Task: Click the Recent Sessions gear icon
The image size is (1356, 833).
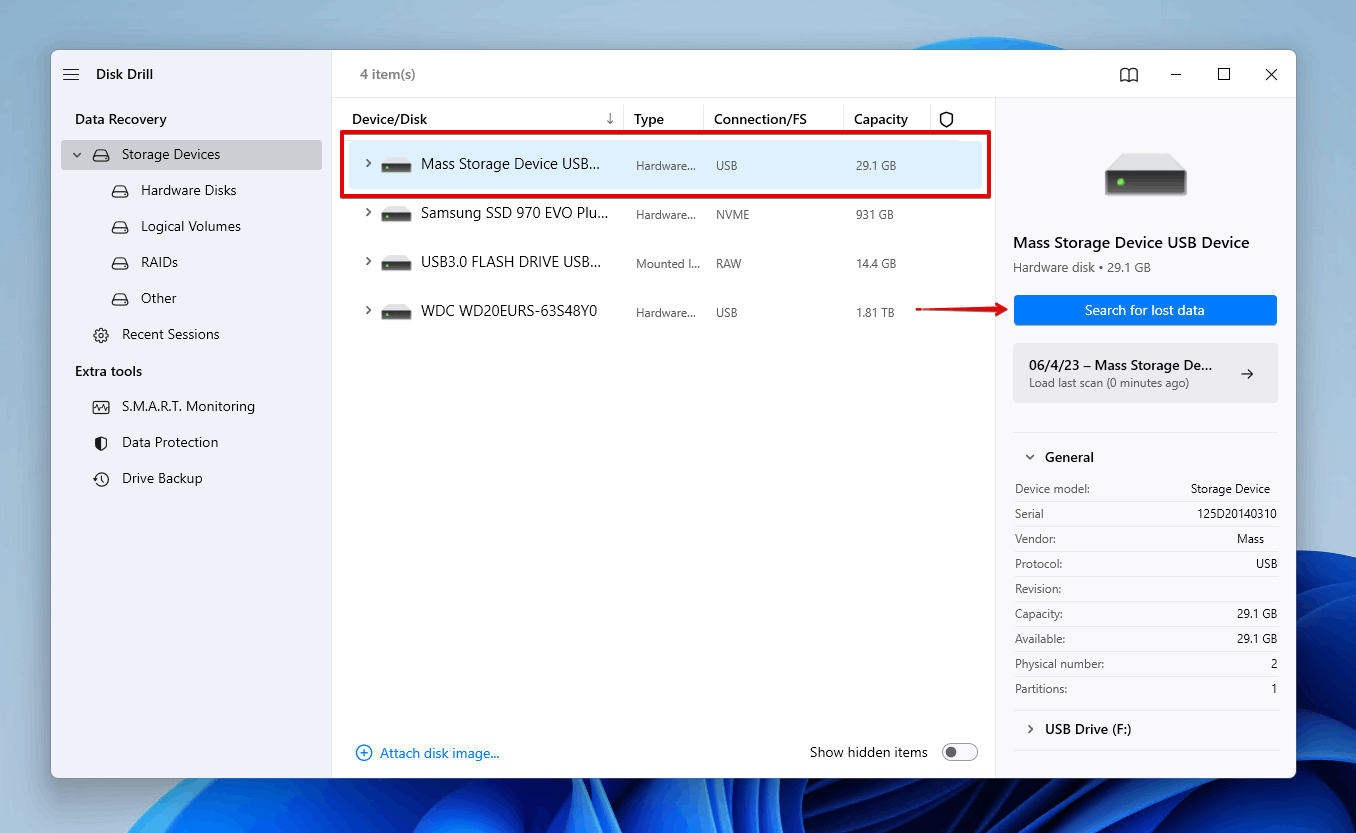Action: [x=101, y=335]
